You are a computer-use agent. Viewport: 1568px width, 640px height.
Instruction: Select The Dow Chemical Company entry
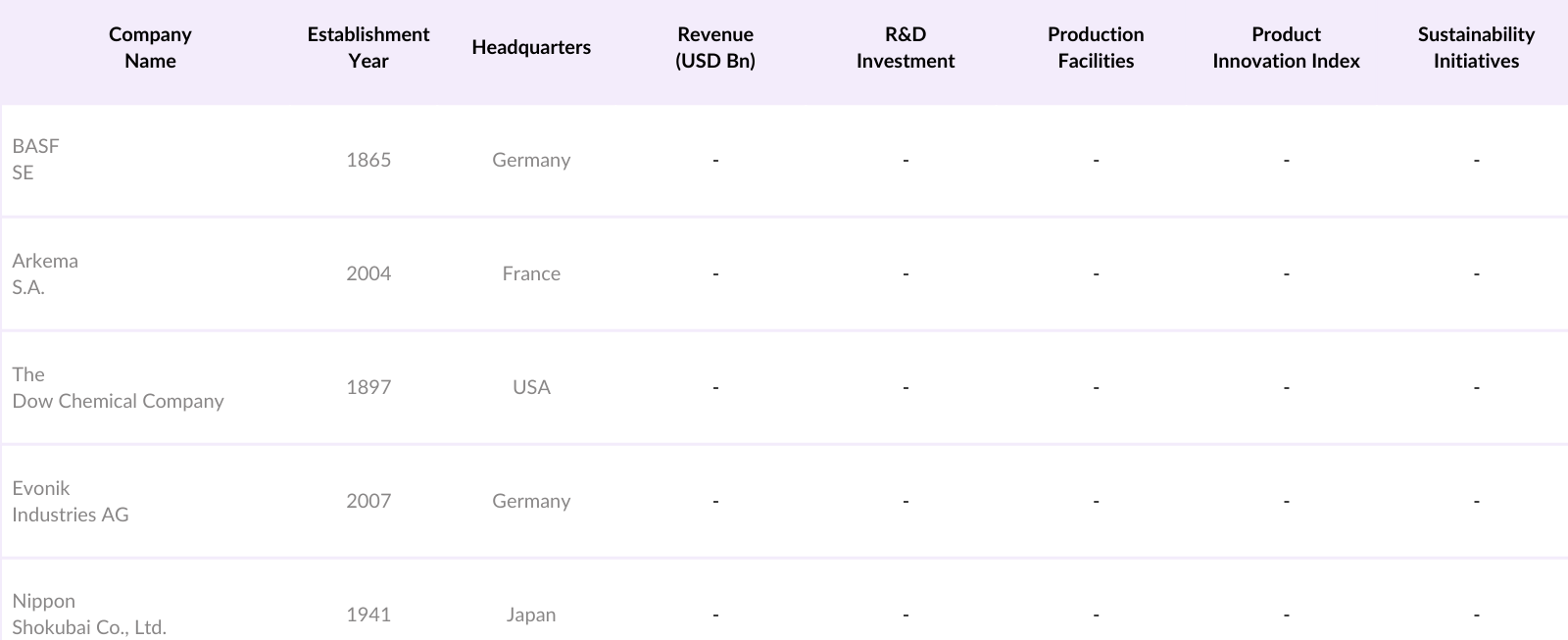coord(118,387)
